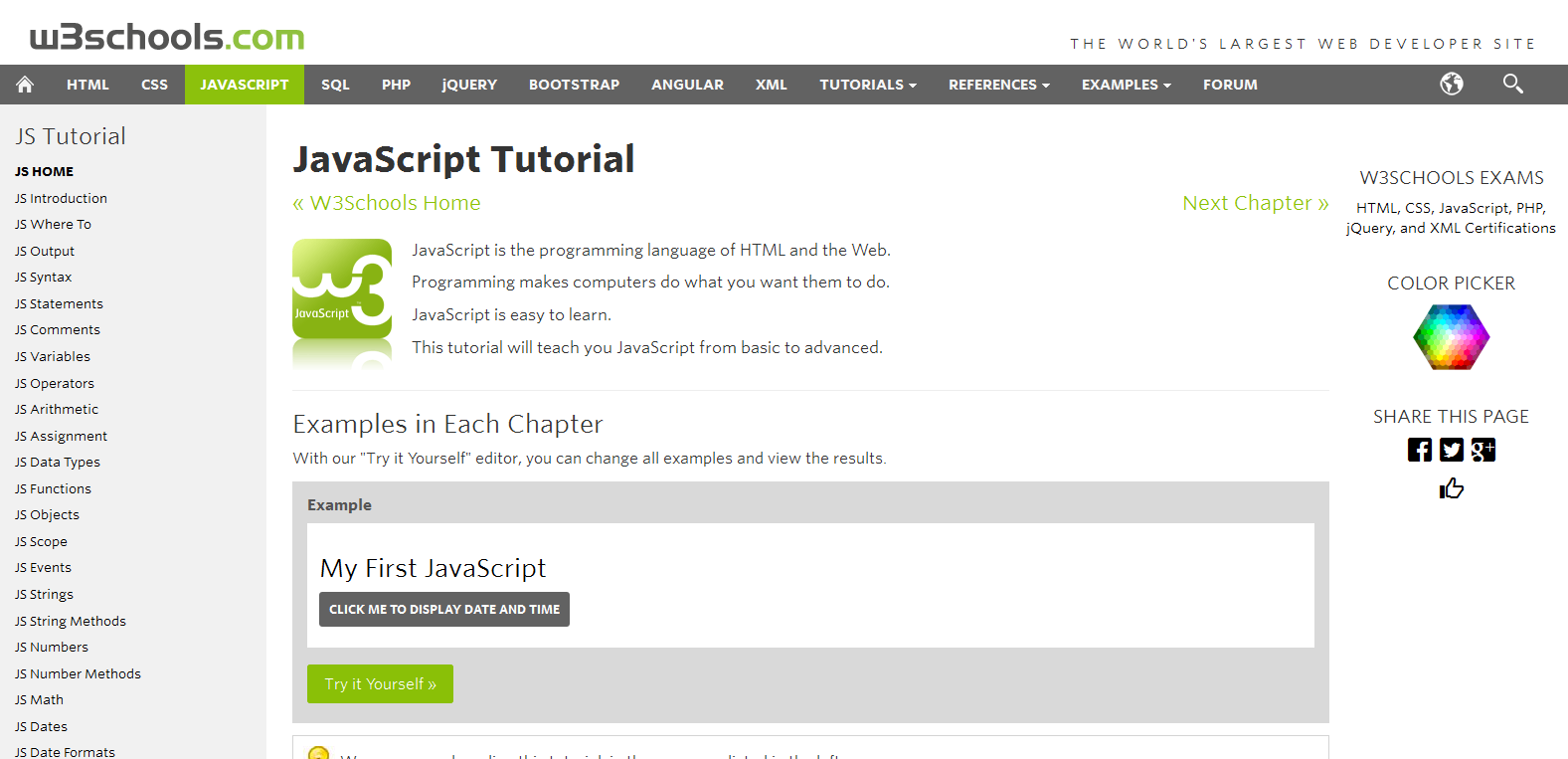Open the globe translate icon
Screen dimensions: 1568x759
1452,84
